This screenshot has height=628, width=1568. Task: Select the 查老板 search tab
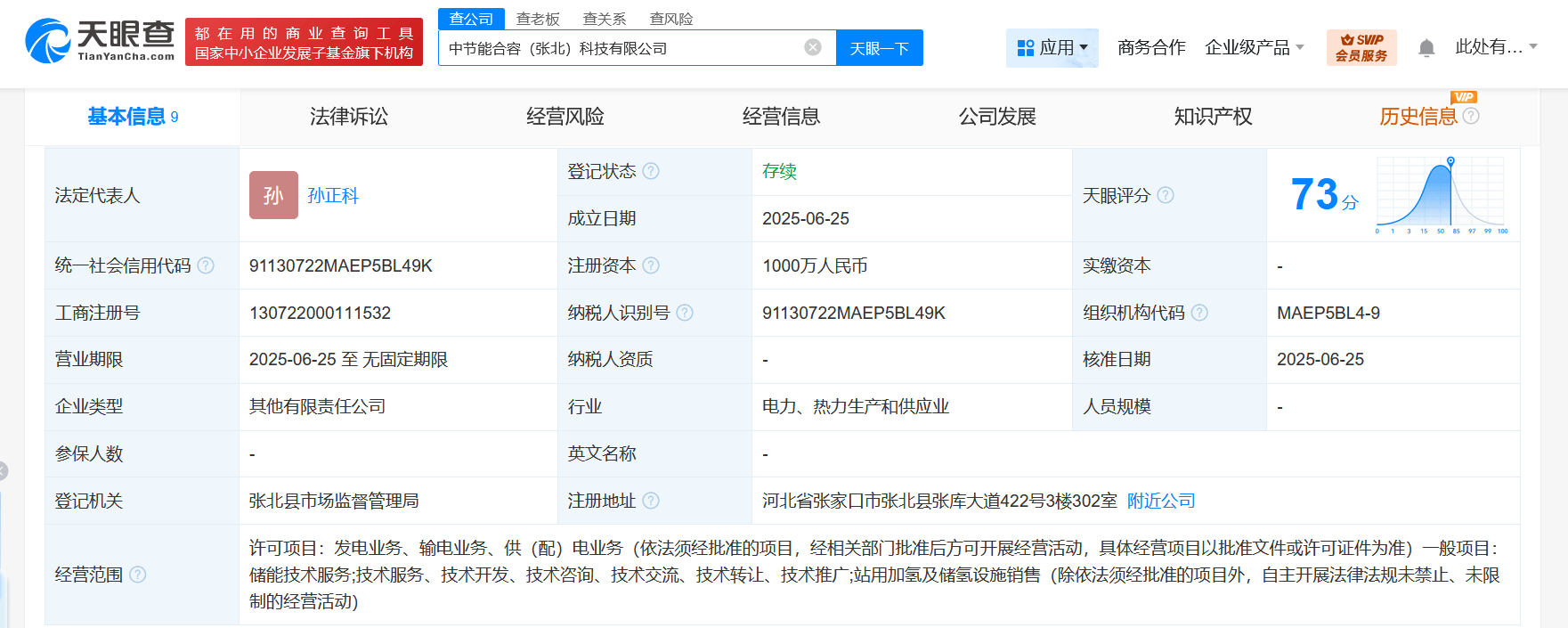click(x=538, y=19)
